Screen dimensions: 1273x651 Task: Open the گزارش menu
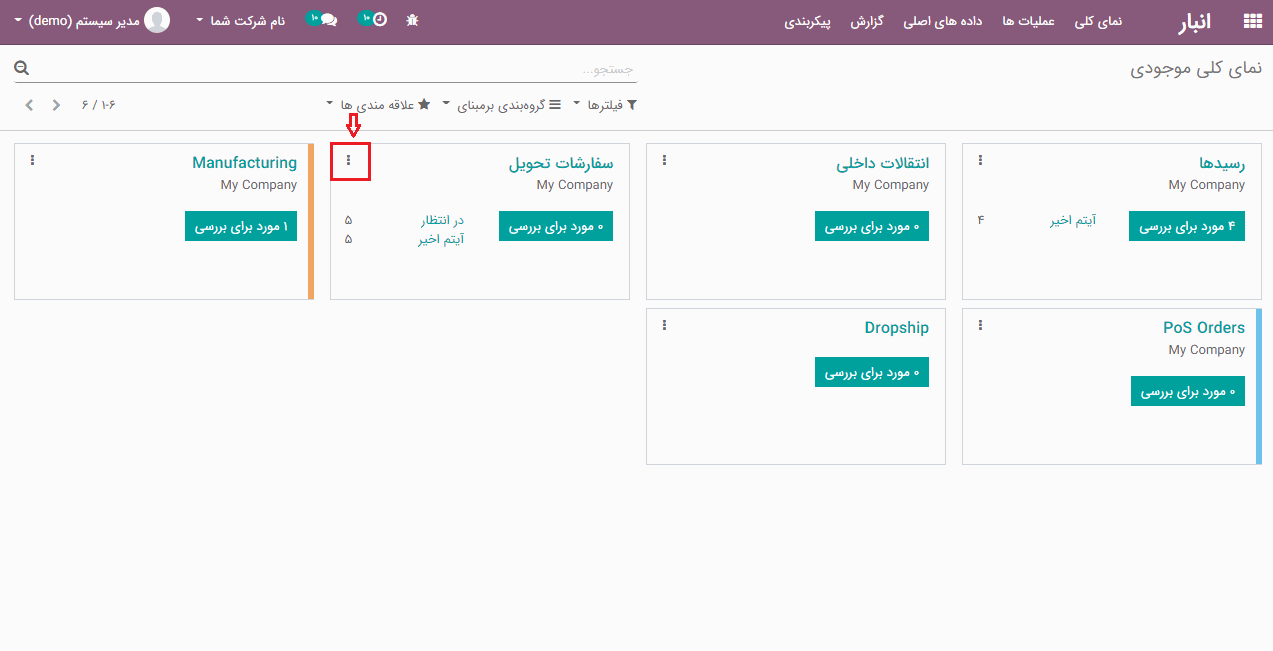pos(867,21)
